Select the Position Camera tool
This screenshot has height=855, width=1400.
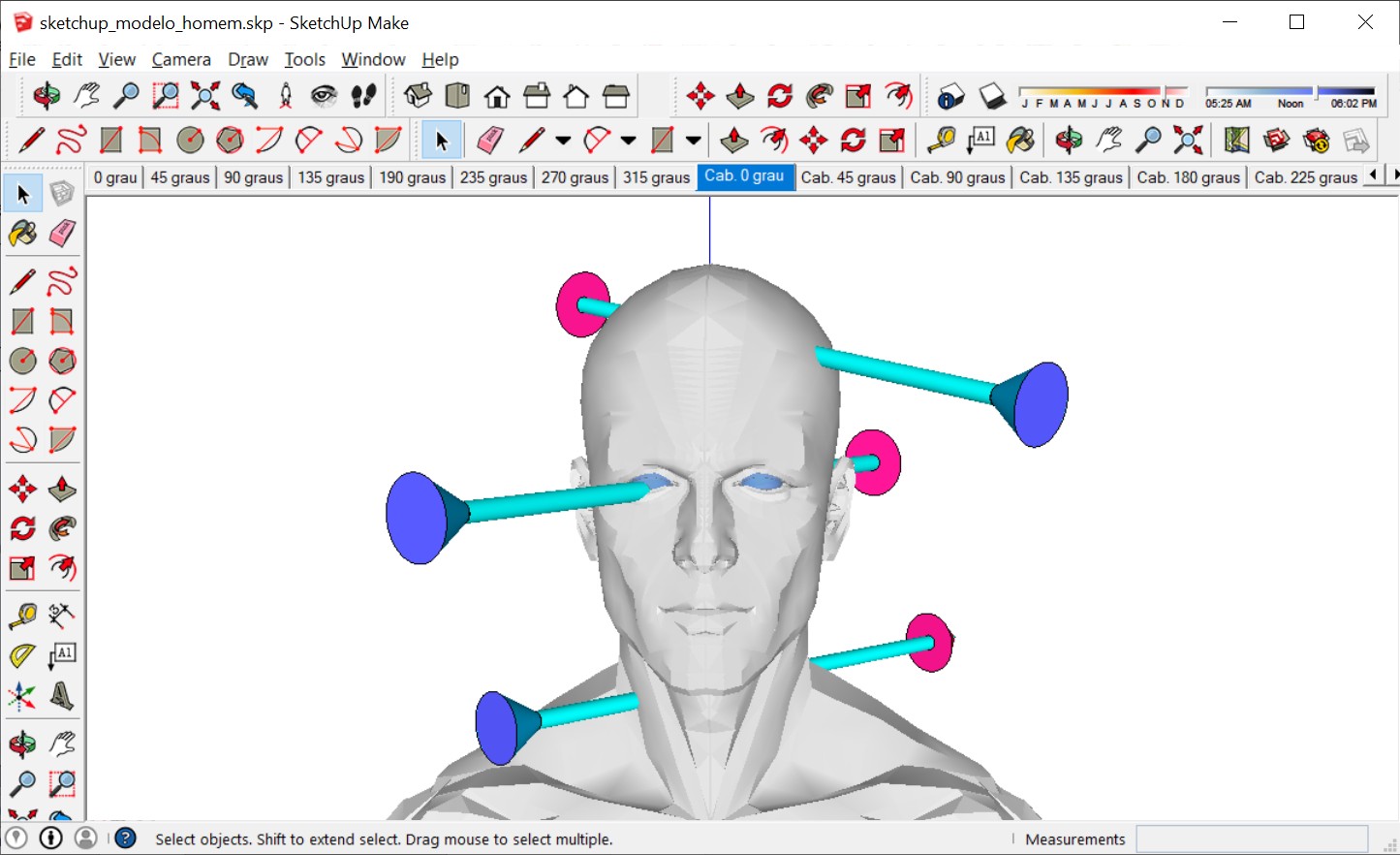pyautogui.click(x=285, y=96)
